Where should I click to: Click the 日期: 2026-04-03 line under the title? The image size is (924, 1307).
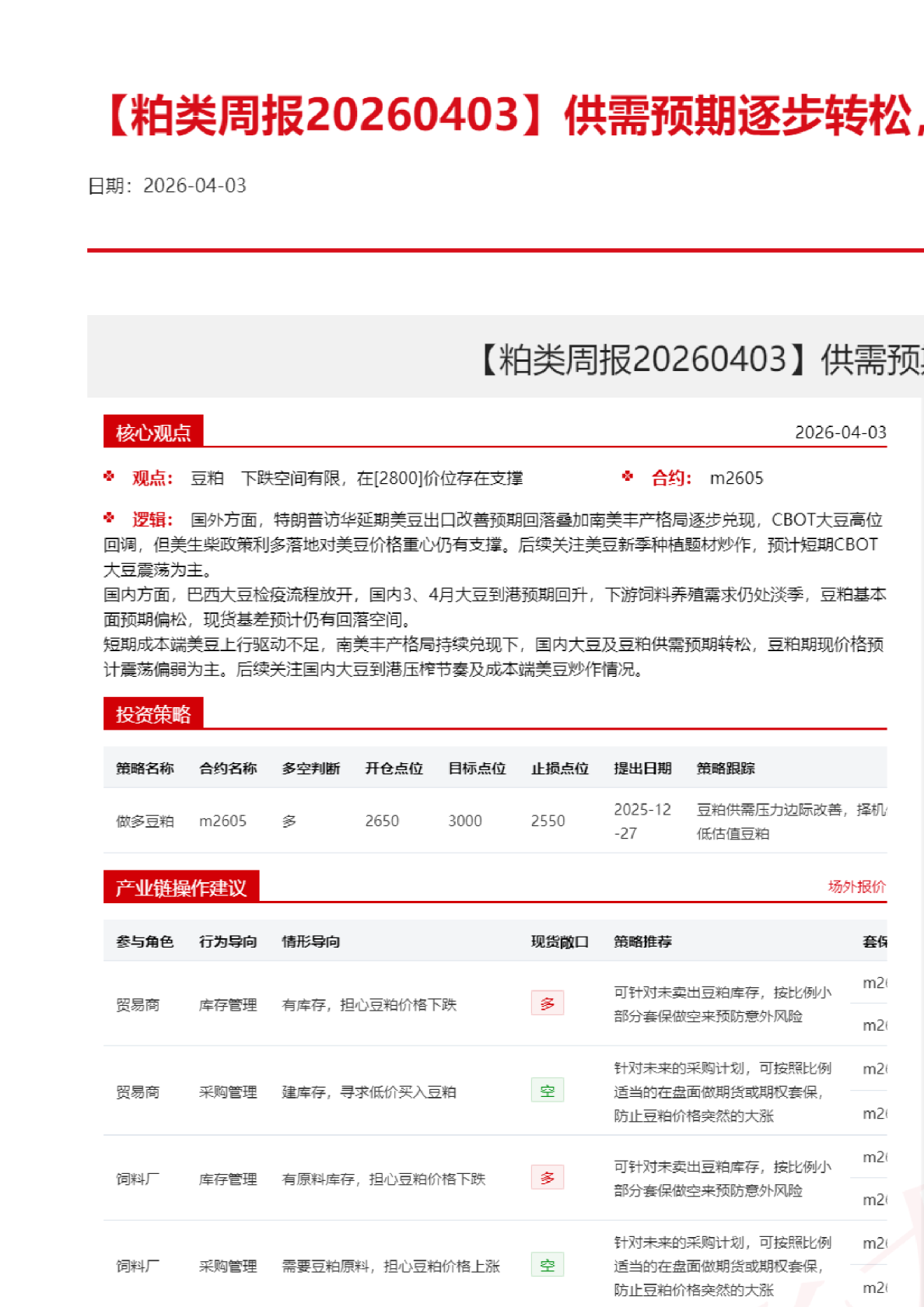pos(167,186)
